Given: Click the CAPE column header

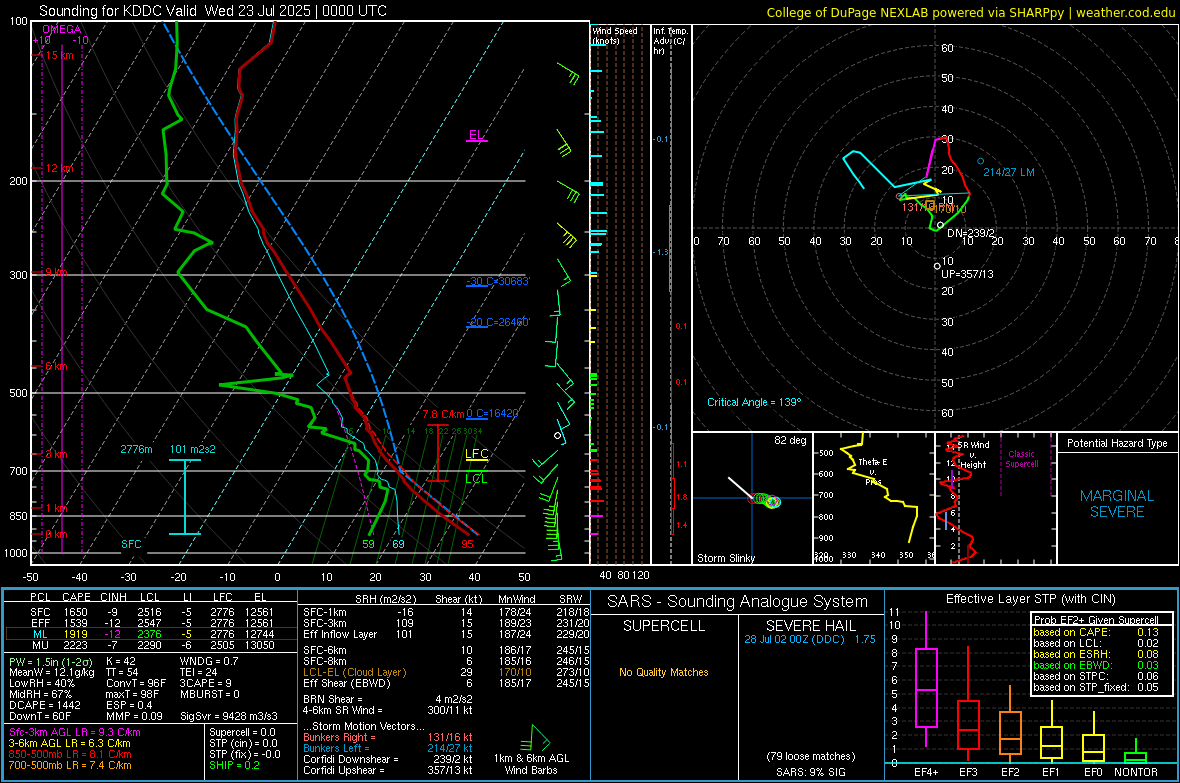Looking at the screenshot, I should pyautogui.click(x=76, y=598).
